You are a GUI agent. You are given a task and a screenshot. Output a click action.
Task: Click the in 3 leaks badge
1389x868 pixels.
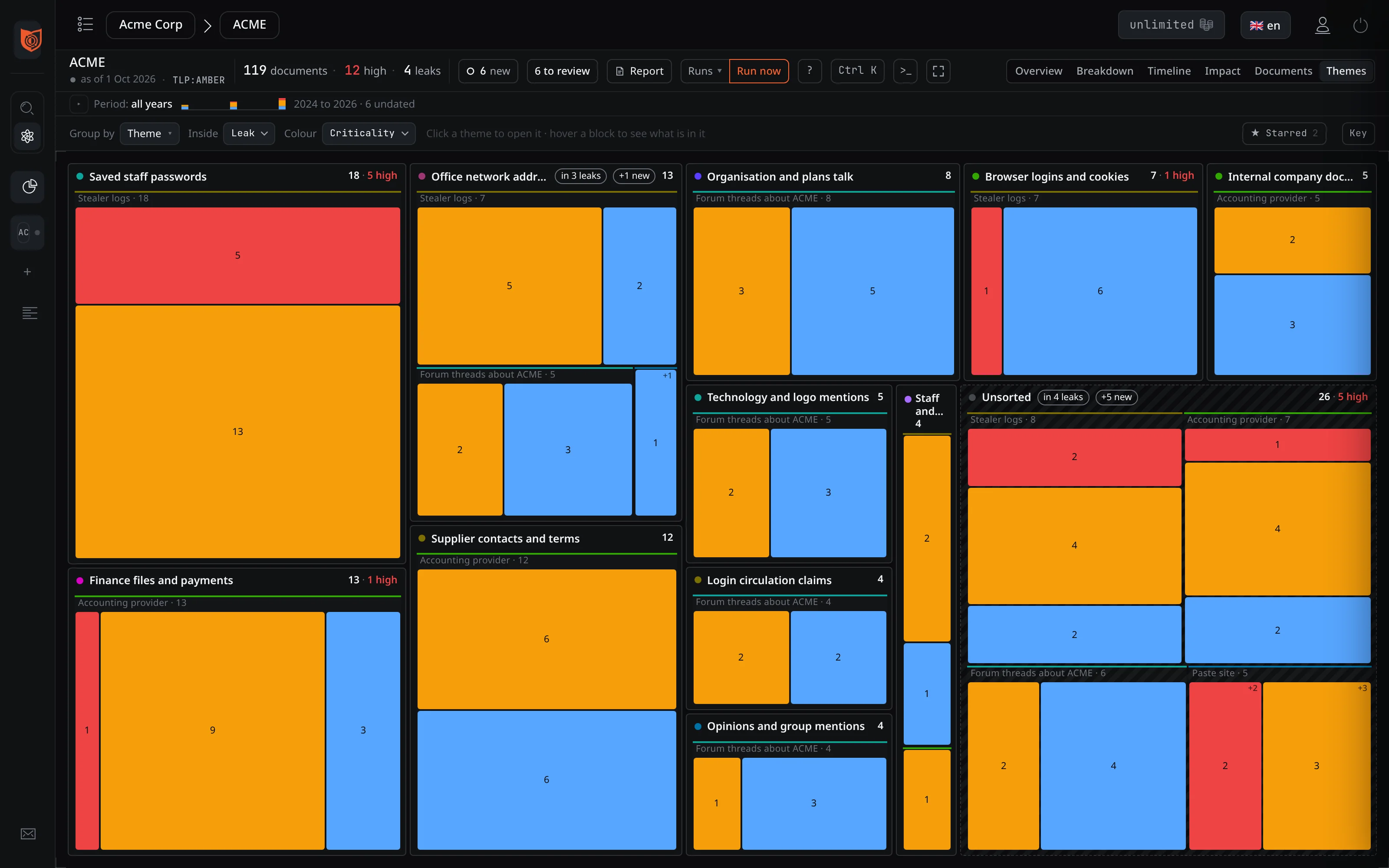pos(580,176)
